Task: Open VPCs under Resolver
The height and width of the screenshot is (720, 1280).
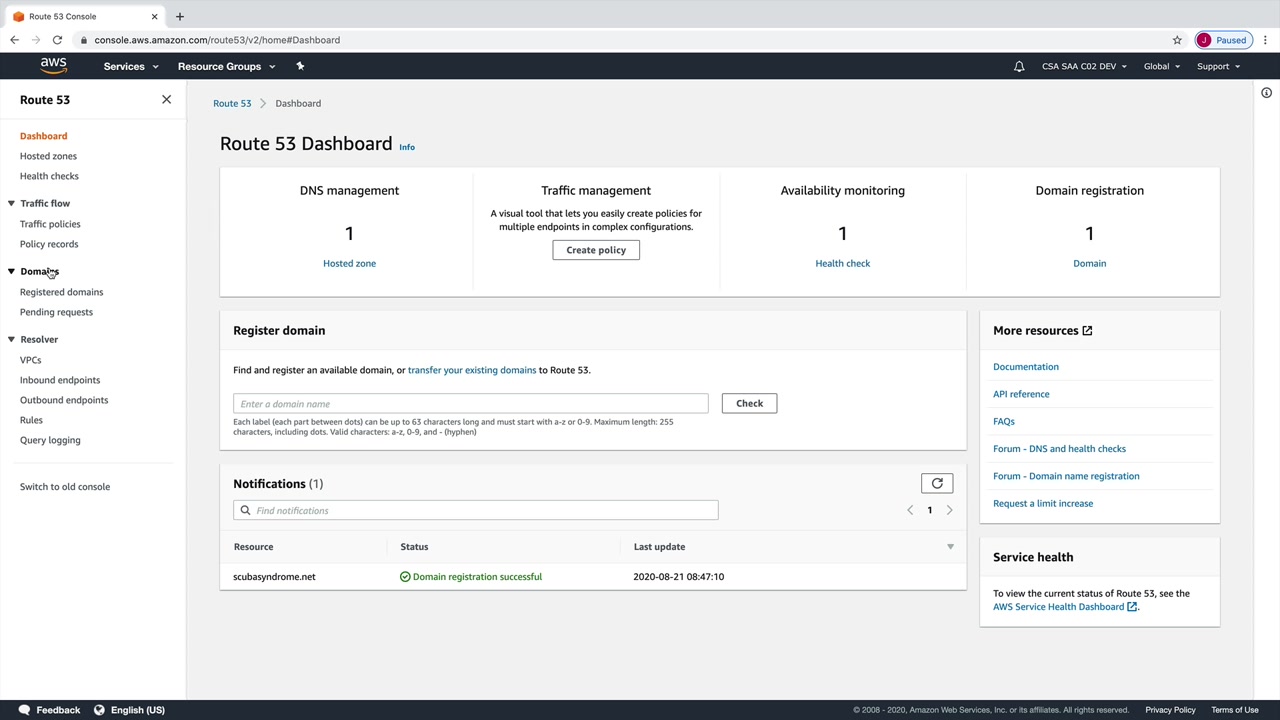Action: coord(31,360)
